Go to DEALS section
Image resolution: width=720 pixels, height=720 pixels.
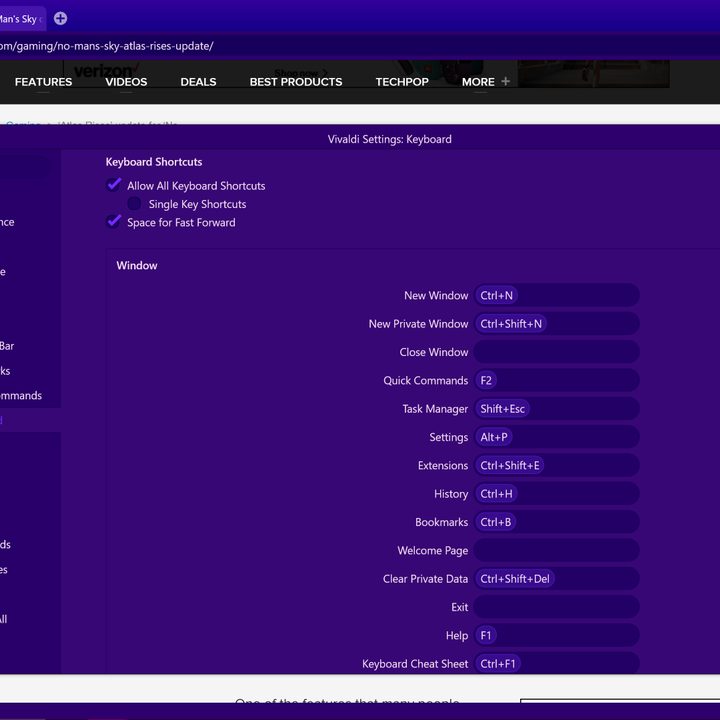198,82
